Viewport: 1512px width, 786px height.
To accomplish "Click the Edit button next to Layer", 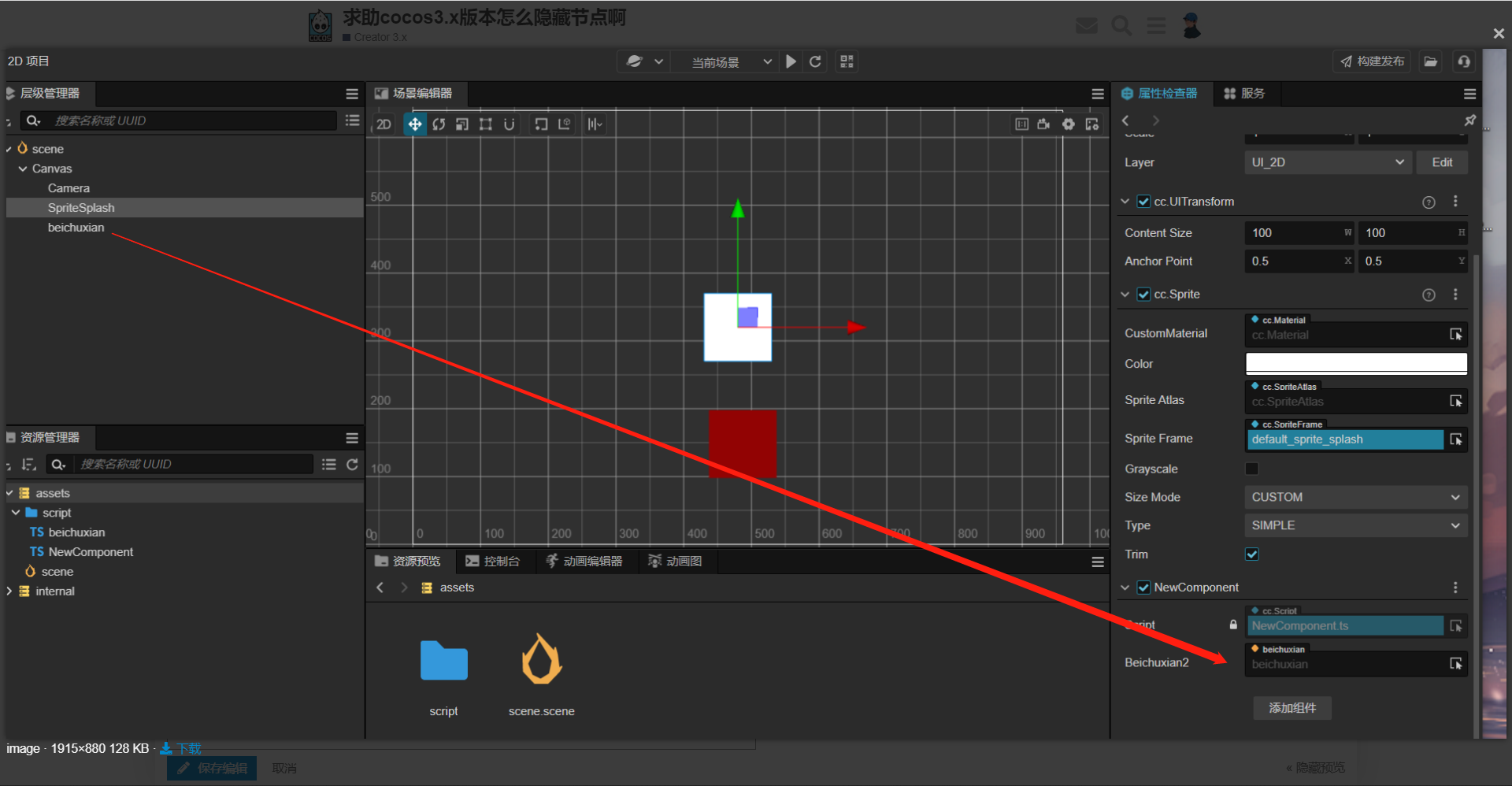I will (1442, 162).
